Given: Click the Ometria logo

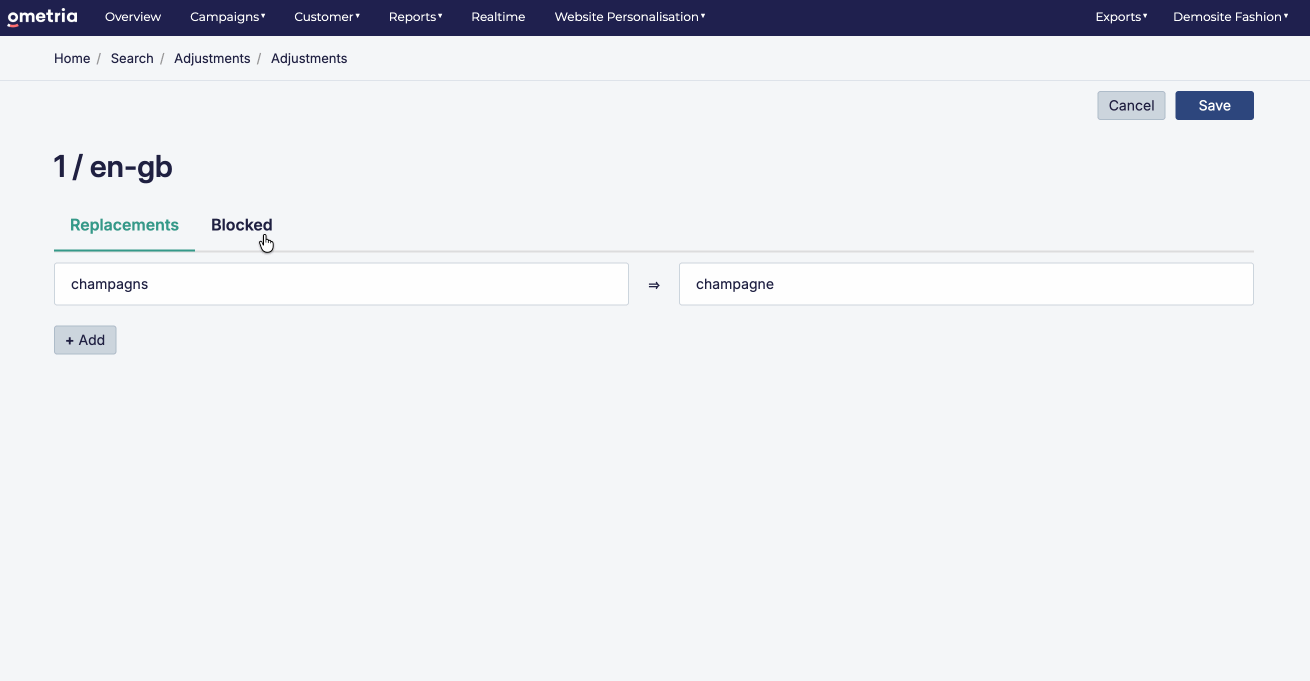Looking at the screenshot, I should pyautogui.click(x=42, y=17).
